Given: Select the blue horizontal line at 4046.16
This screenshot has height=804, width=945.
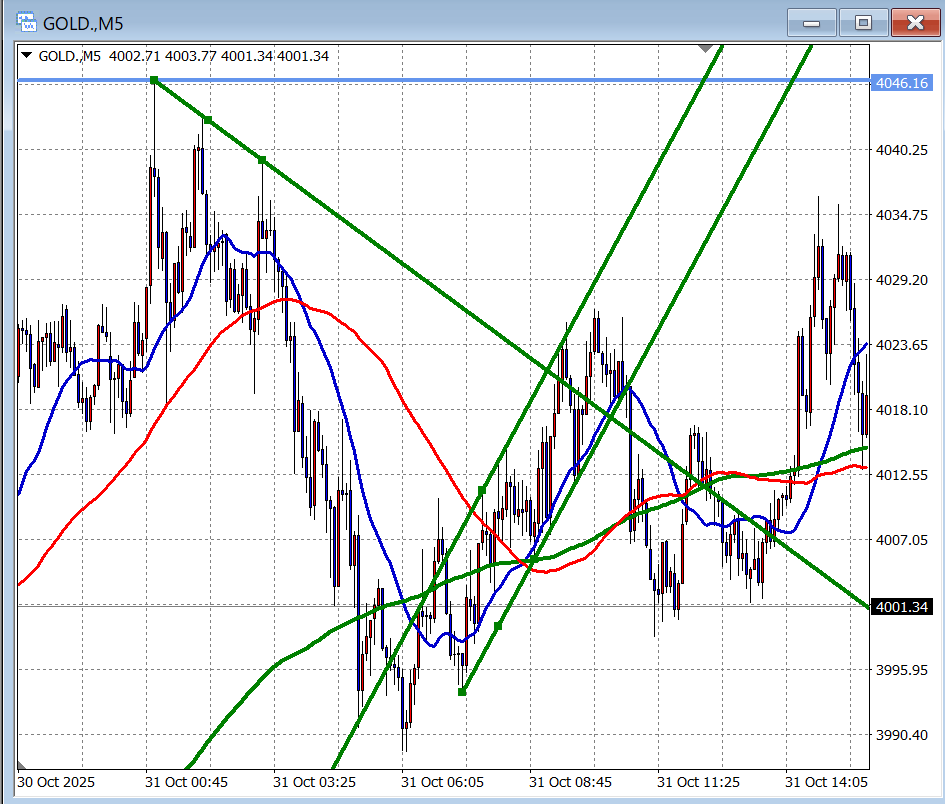Looking at the screenshot, I should pyautogui.click(x=500, y=80).
